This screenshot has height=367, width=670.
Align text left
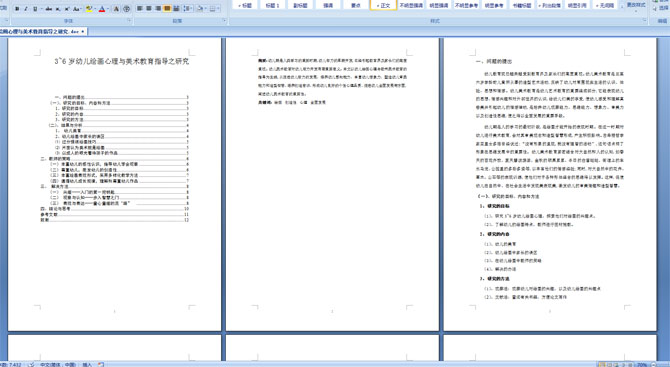click(139, 9)
